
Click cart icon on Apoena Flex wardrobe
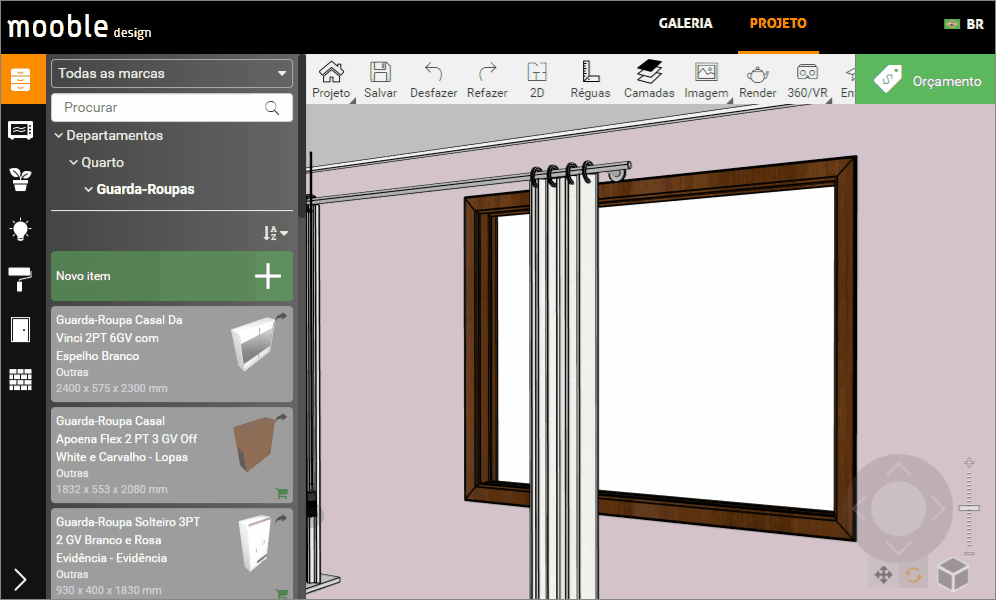281,493
